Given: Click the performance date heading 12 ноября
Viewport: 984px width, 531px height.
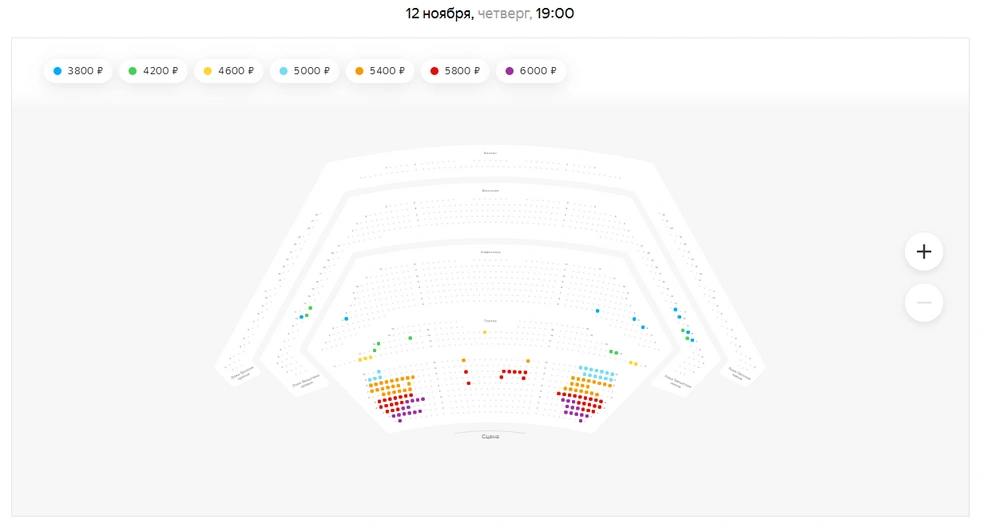Looking at the screenshot, I should point(439,13).
